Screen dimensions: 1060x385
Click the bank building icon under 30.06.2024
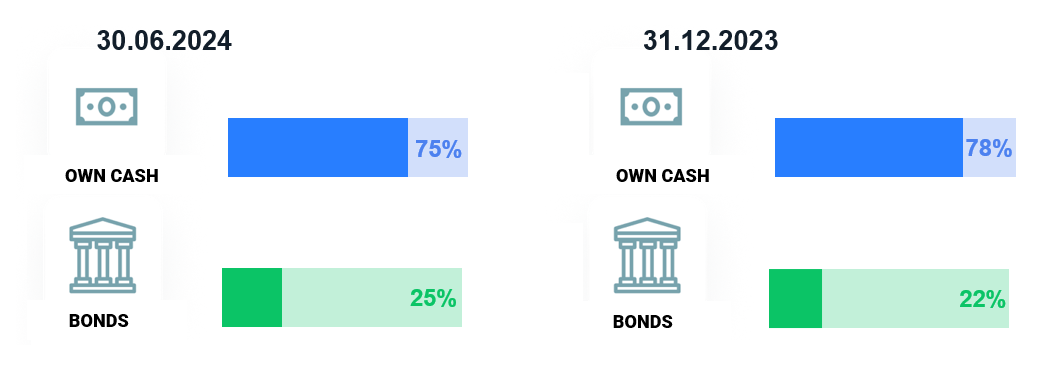click(x=103, y=255)
